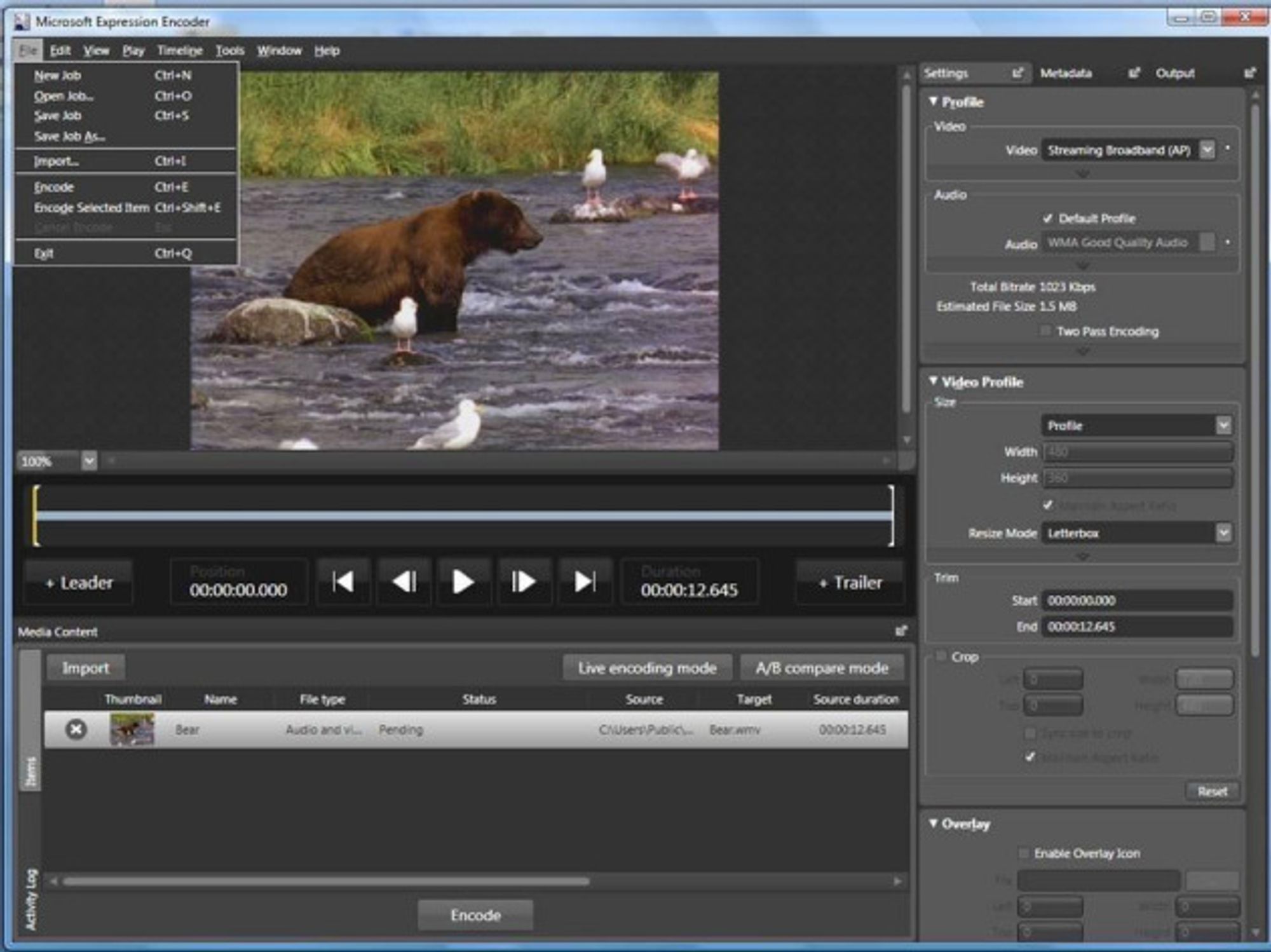Expand advanced Video settings chevron
This screenshot has height=952, width=1271.
[x=1082, y=173]
